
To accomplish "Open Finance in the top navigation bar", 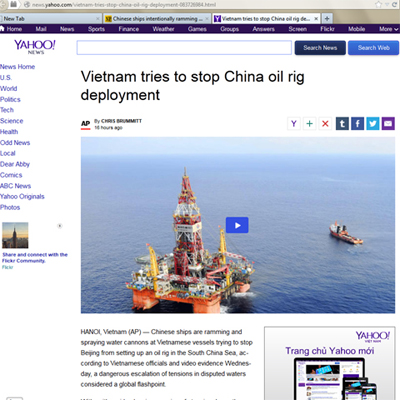I will [x=129, y=29].
